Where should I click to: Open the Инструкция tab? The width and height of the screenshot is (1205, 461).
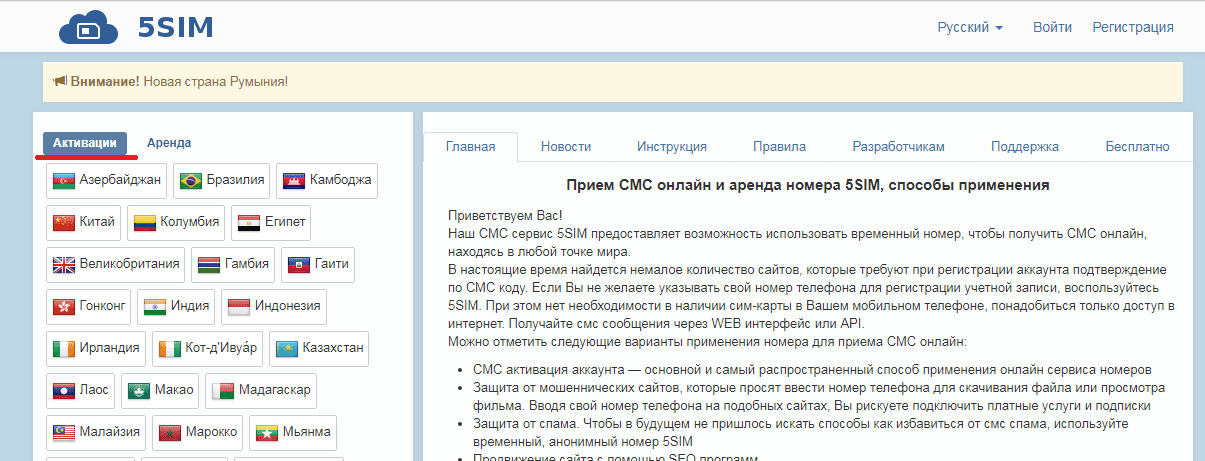pos(672,147)
